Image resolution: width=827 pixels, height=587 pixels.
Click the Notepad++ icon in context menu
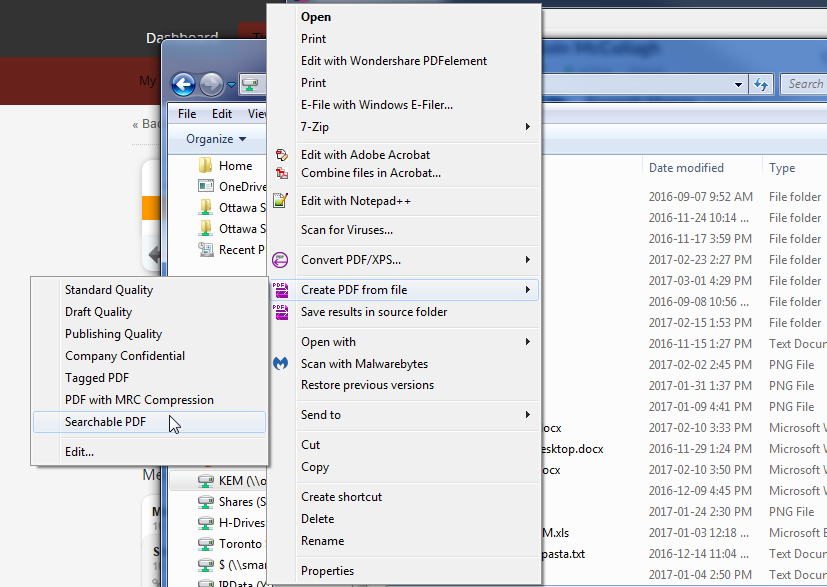tap(280, 200)
